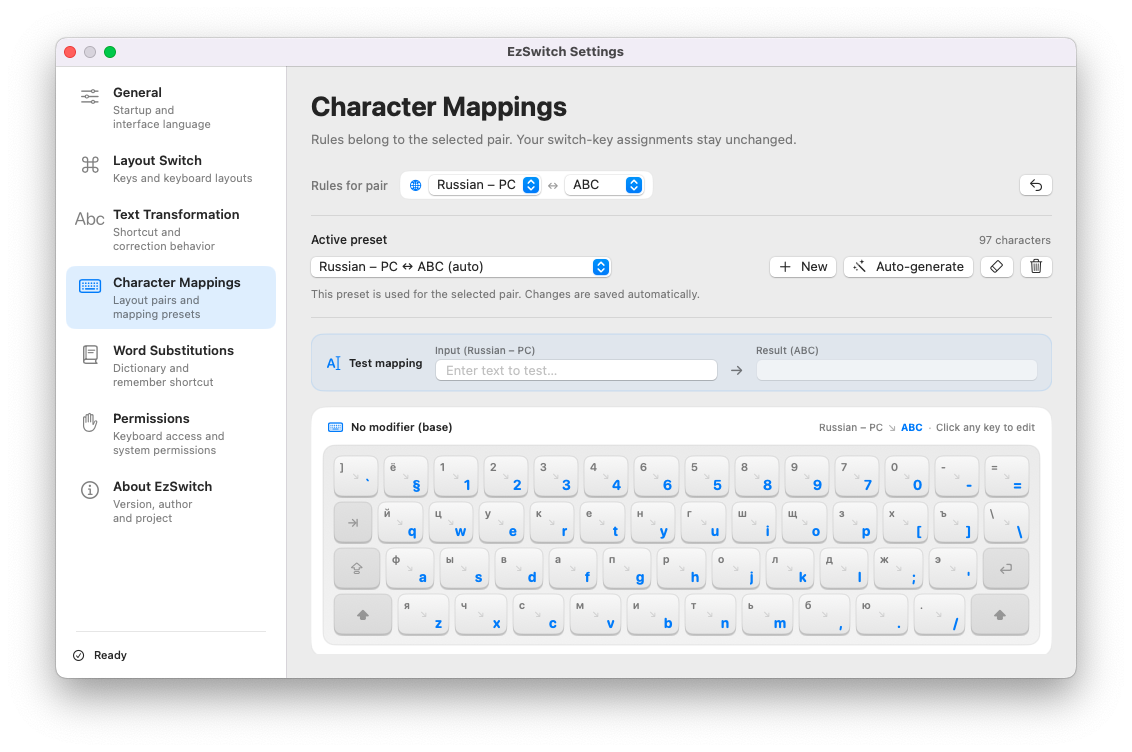Viewport: 1132px width, 752px height.
Task: Click the Caps Lock key
Action: tap(357, 569)
